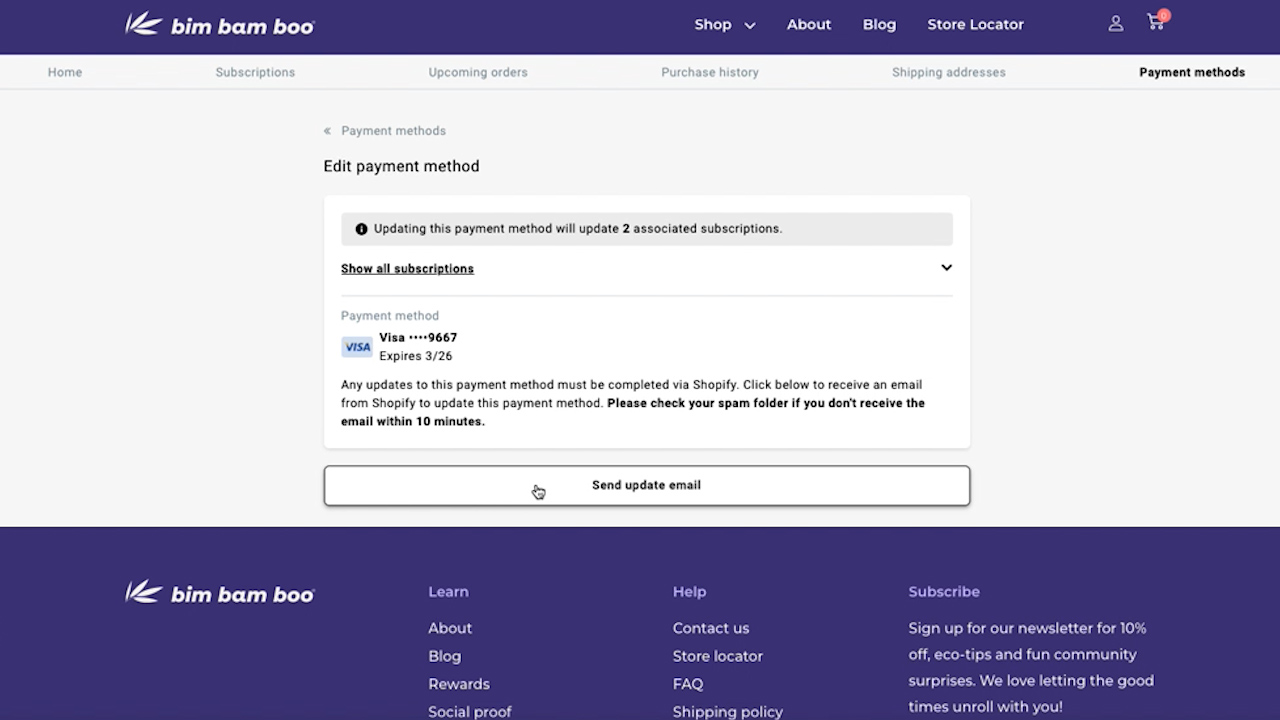Viewport: 1280px width, 720px height.
Task: Open footer Contact us link
Action: pos(711,628)
